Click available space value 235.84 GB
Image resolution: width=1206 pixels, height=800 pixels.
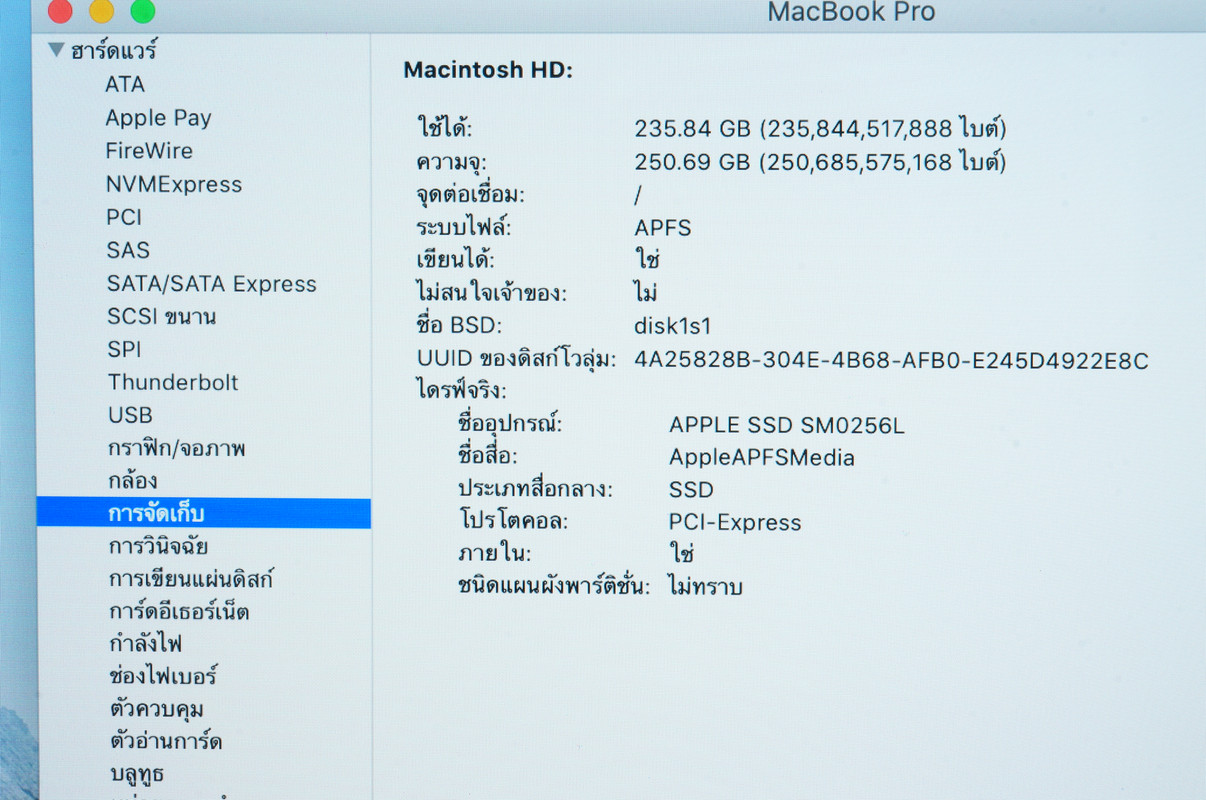(x=820, y=128)
